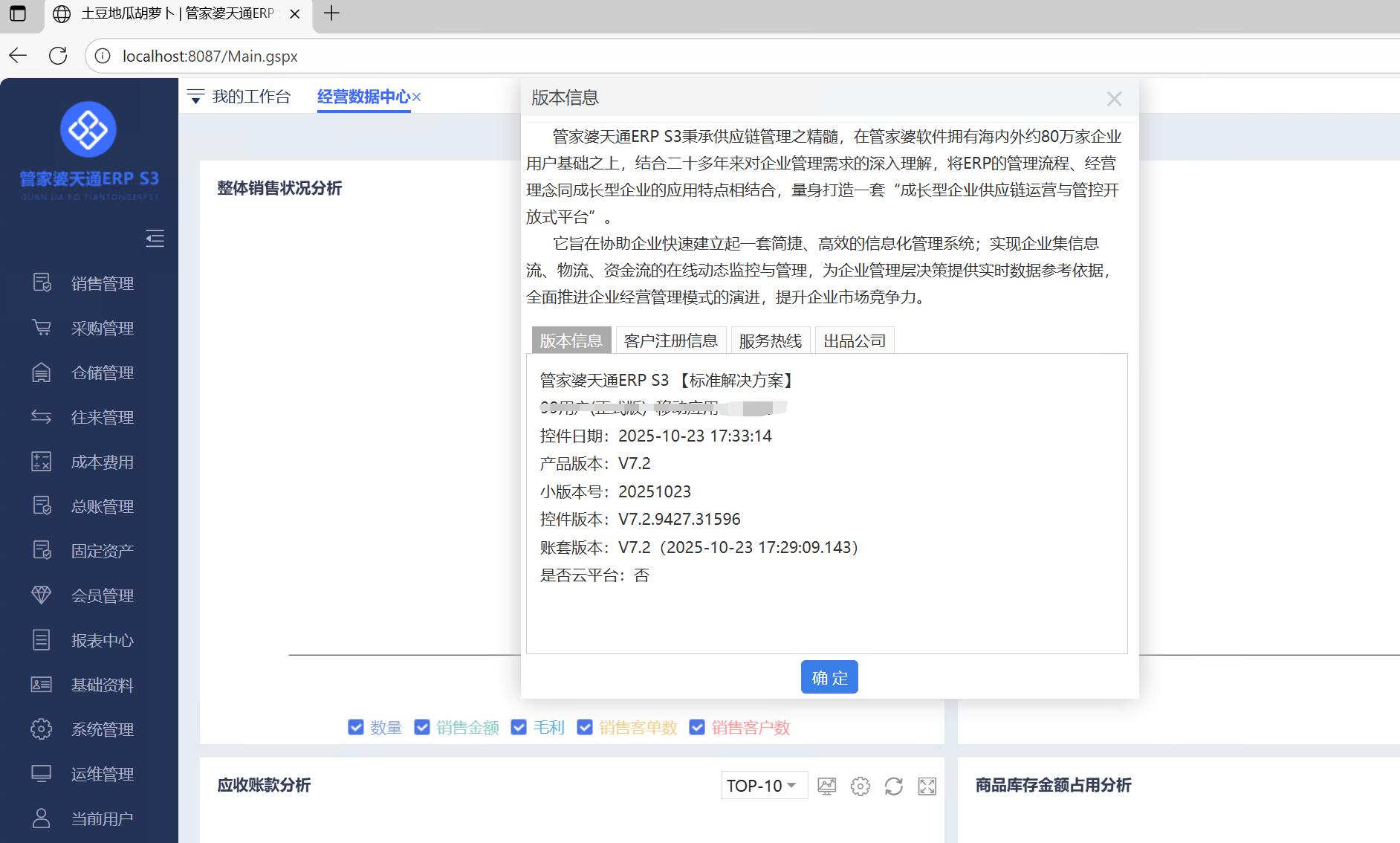Refresh the 应收账款分析 panel
The width and height of the screenshot is (1400, 843).
click(893, 786)
